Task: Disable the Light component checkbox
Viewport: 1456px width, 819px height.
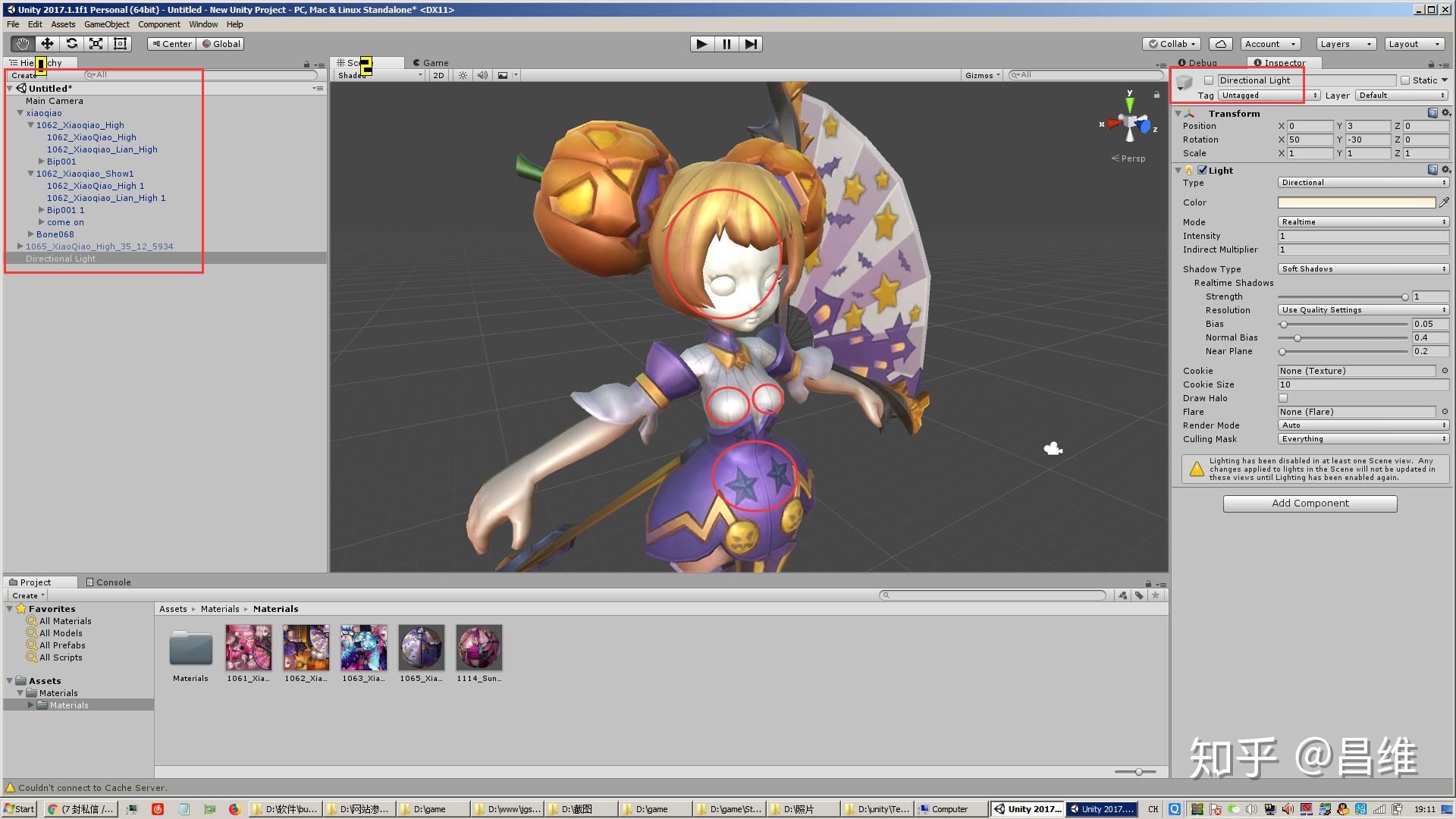Action: point(1202,170)
